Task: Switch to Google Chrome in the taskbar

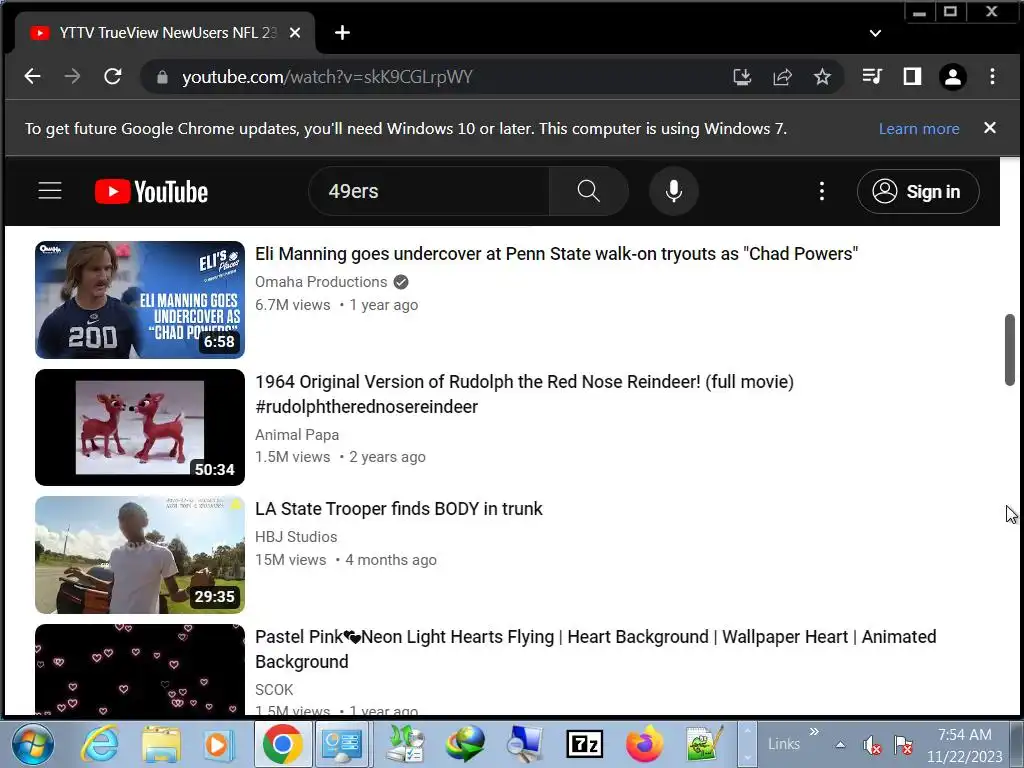Action: point(283,744)
